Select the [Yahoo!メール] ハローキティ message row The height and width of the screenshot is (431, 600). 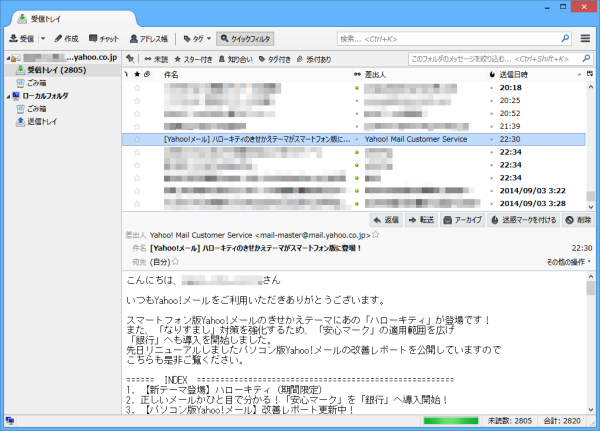pyautogui.click(x=354, y=139)
